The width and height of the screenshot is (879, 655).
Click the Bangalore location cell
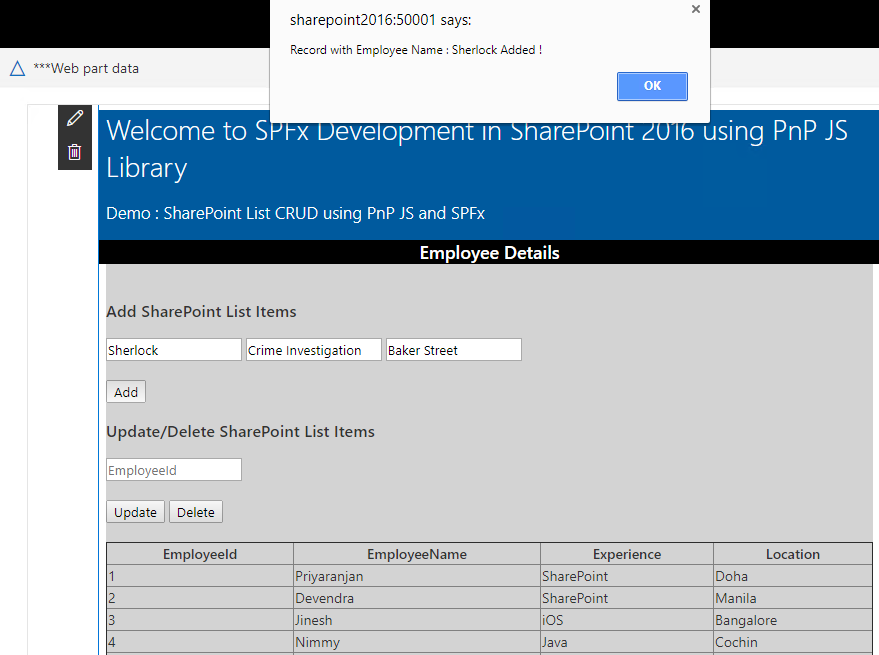coord(793,620)
